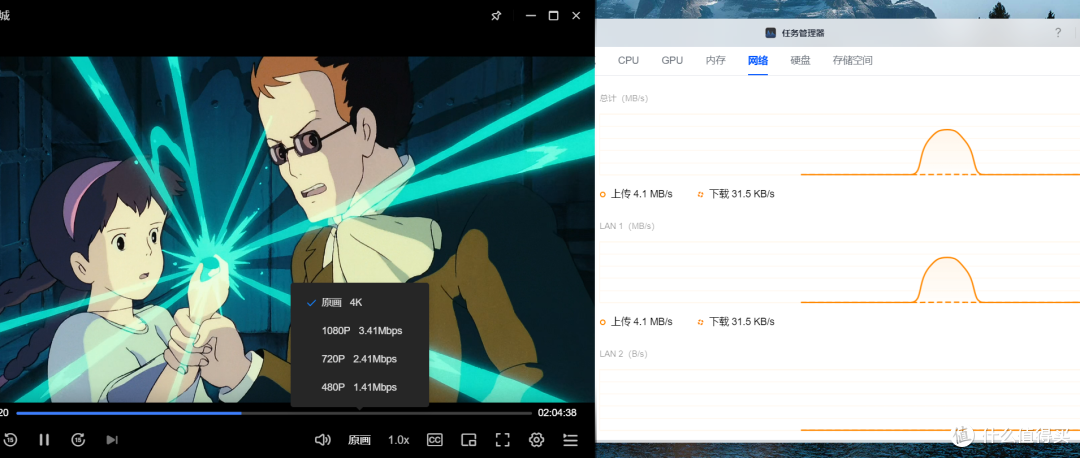The image size is (1080, 458).
Task: Open the 存储空间 tab in Task Manager
Action: click(x=853, y=61)
